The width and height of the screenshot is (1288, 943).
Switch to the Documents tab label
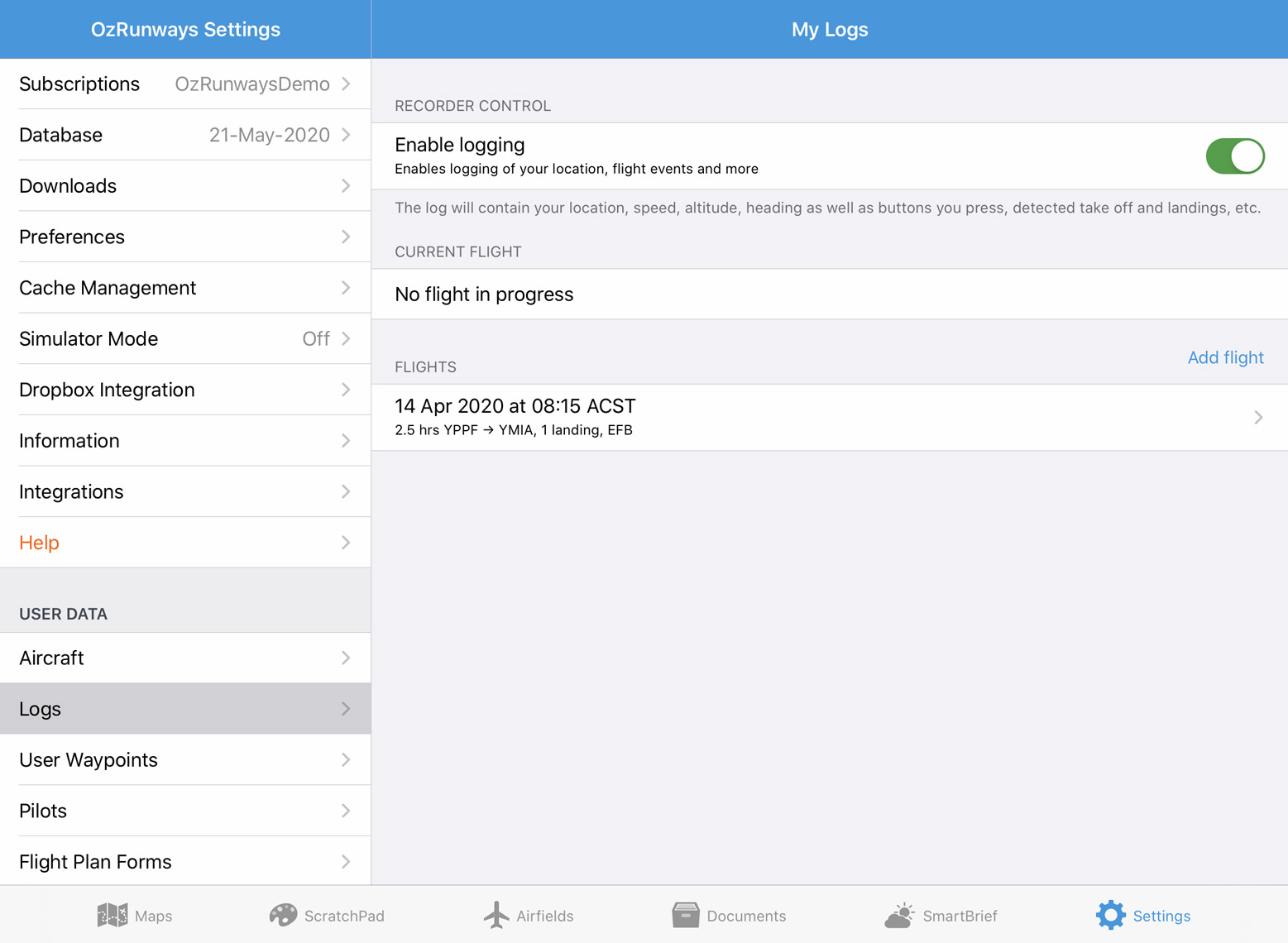click(746, 916)
